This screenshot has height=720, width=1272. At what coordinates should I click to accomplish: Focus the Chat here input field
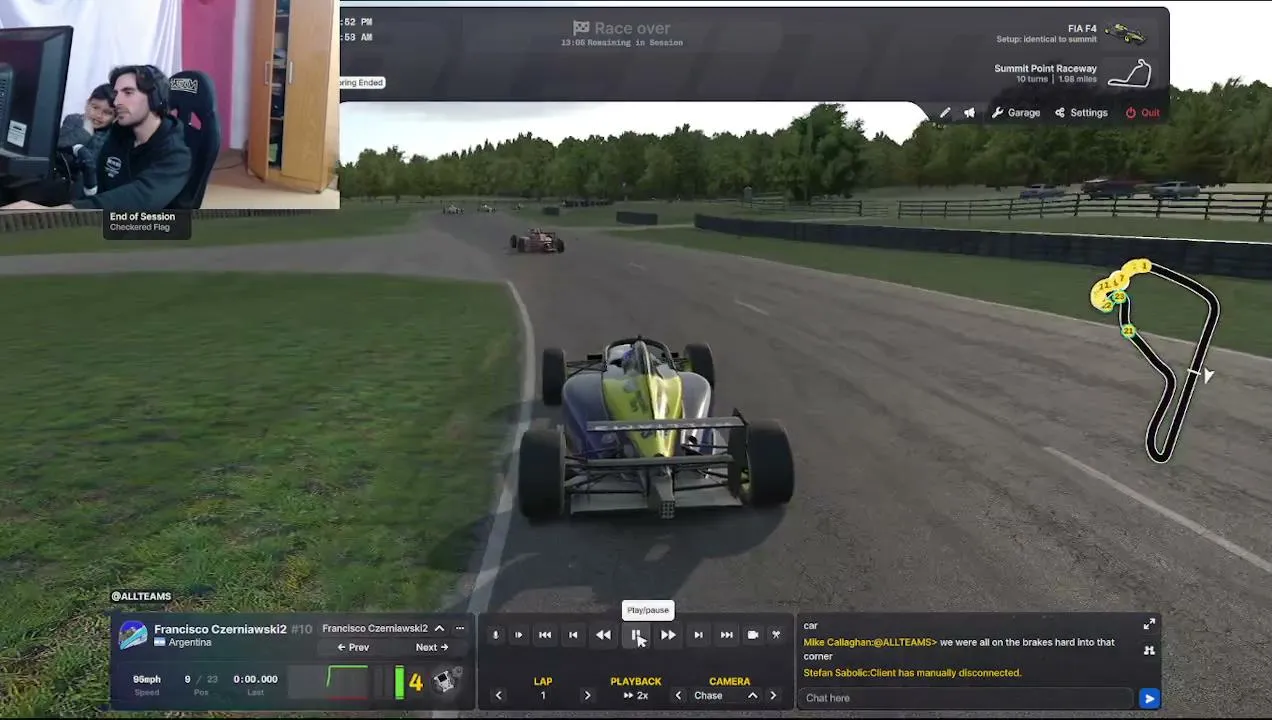click(967, 698)
